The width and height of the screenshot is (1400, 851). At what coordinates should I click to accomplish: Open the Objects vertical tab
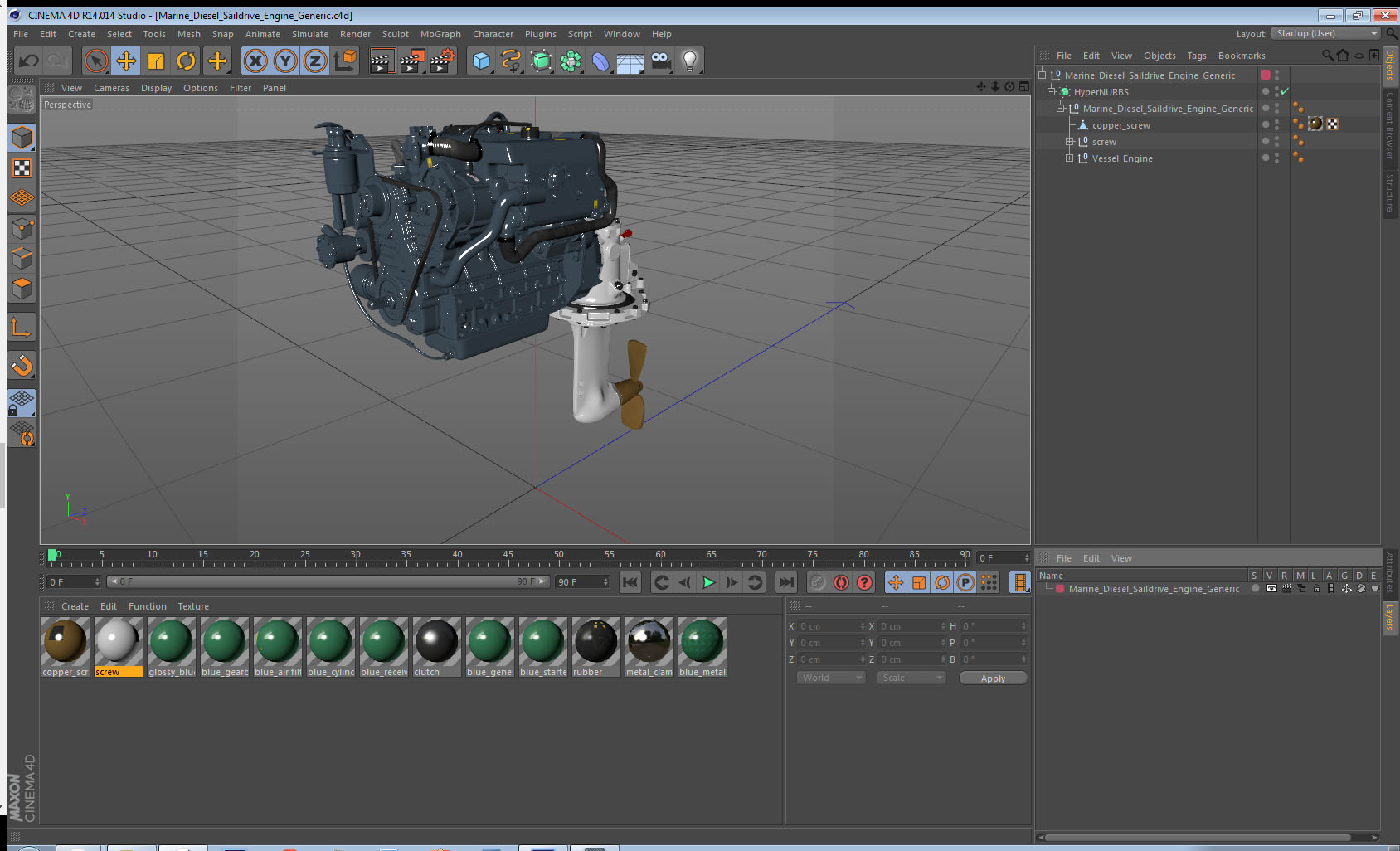point(1391,65)
